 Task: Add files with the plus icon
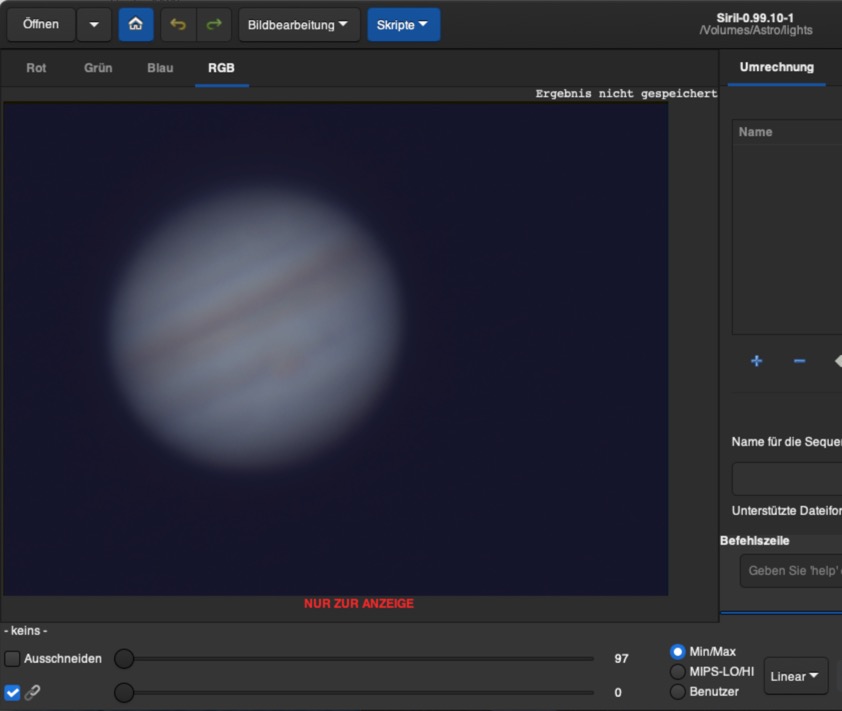pyautogui.click(x=756, y=361)
